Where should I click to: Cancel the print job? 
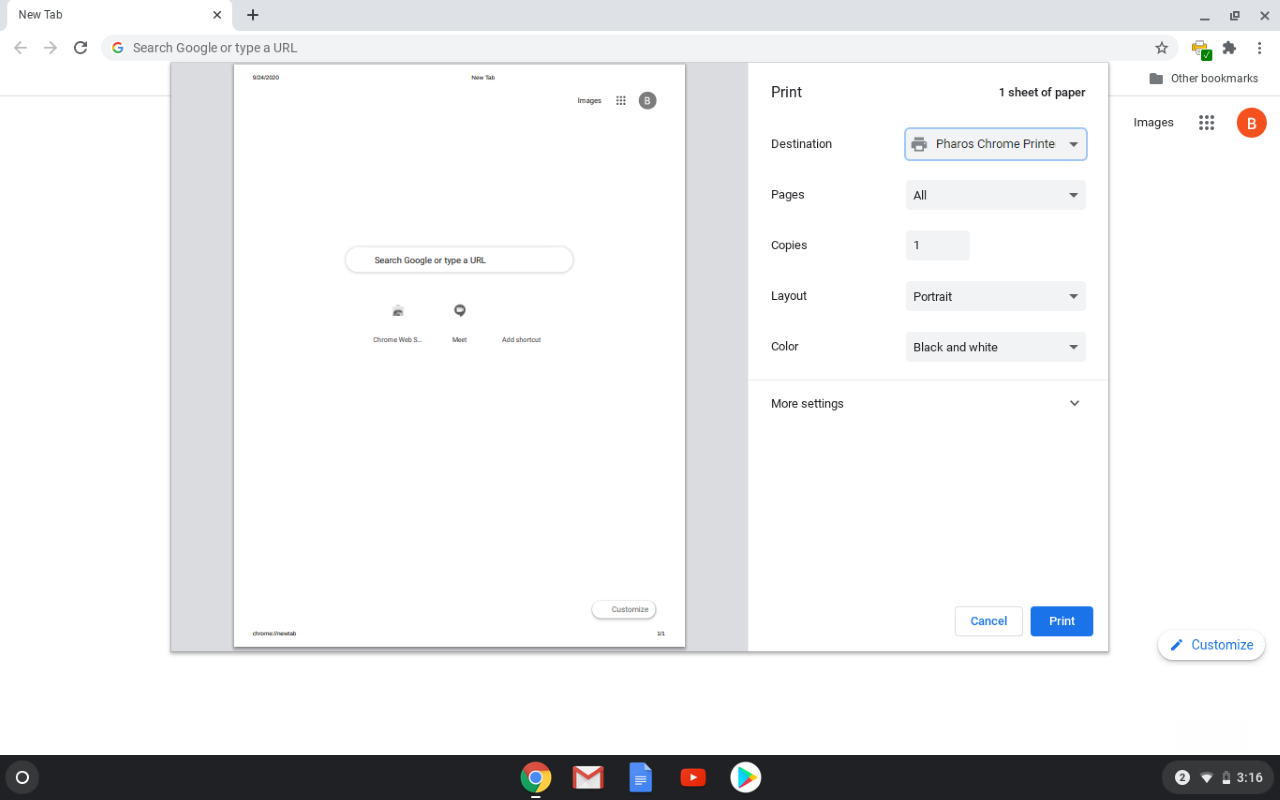pos(988,621)
